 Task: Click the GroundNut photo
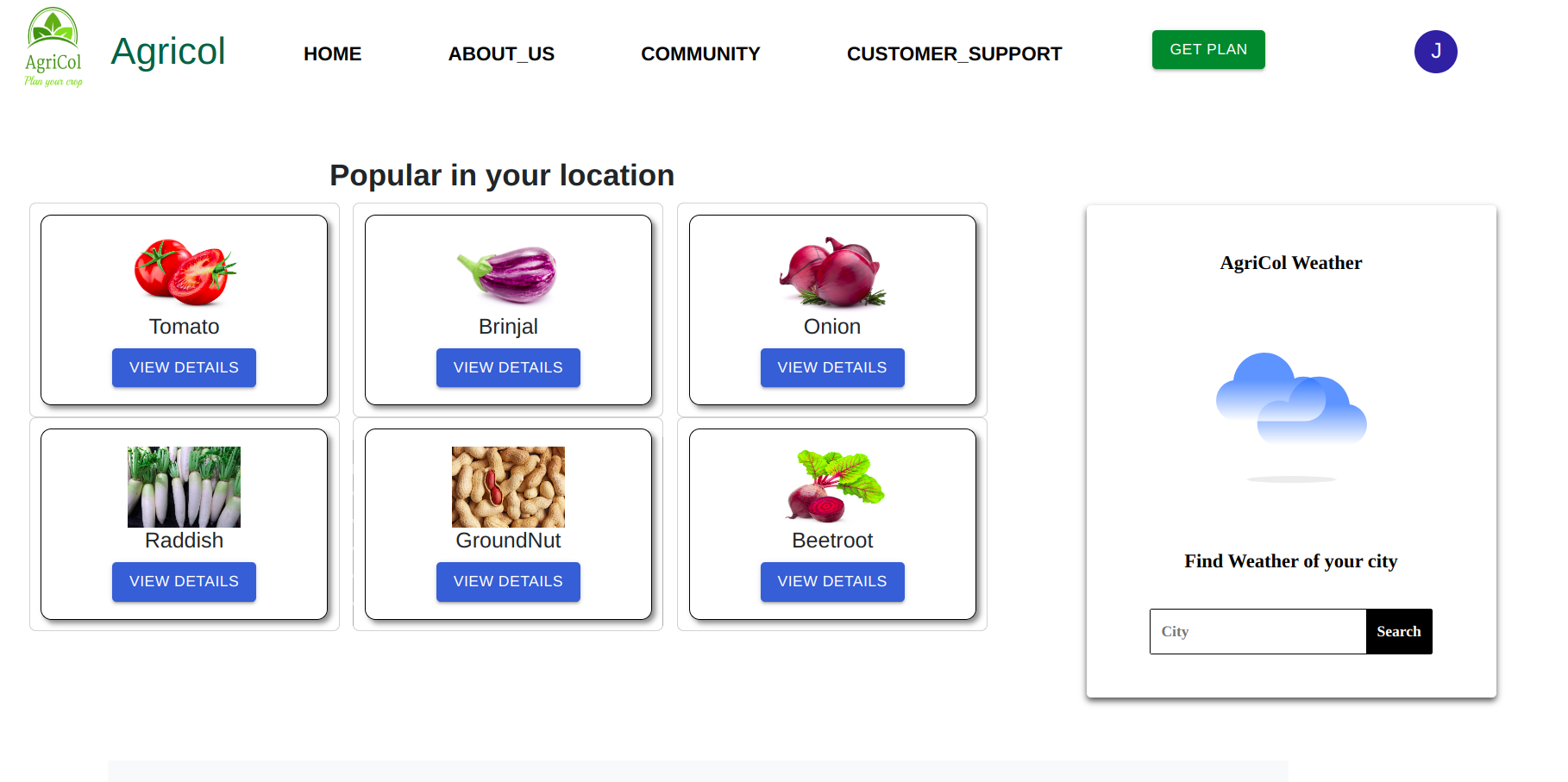click(x=508, y=487)
